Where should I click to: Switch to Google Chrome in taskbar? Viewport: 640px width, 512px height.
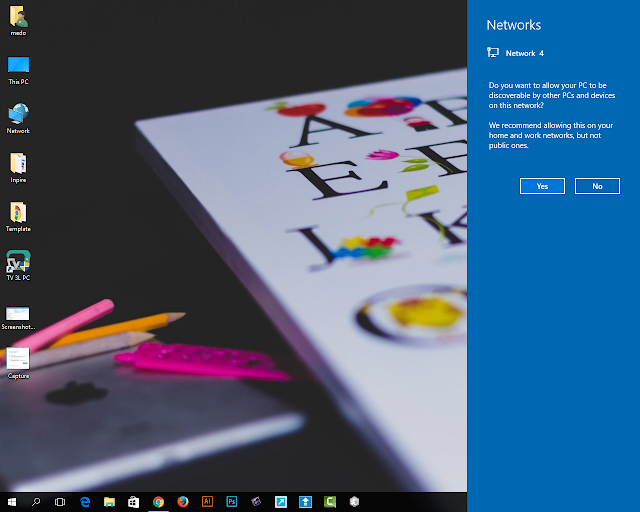[x=158, y=502]
